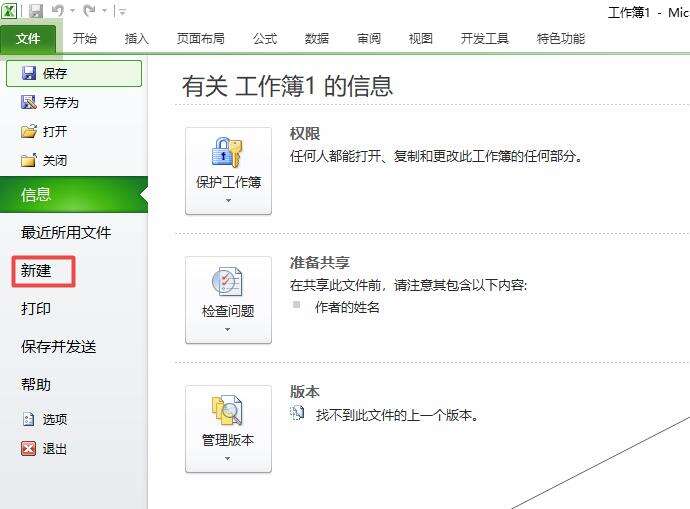
Task: Click the Options (选项) icon
Action: click(x=29, y=419)
